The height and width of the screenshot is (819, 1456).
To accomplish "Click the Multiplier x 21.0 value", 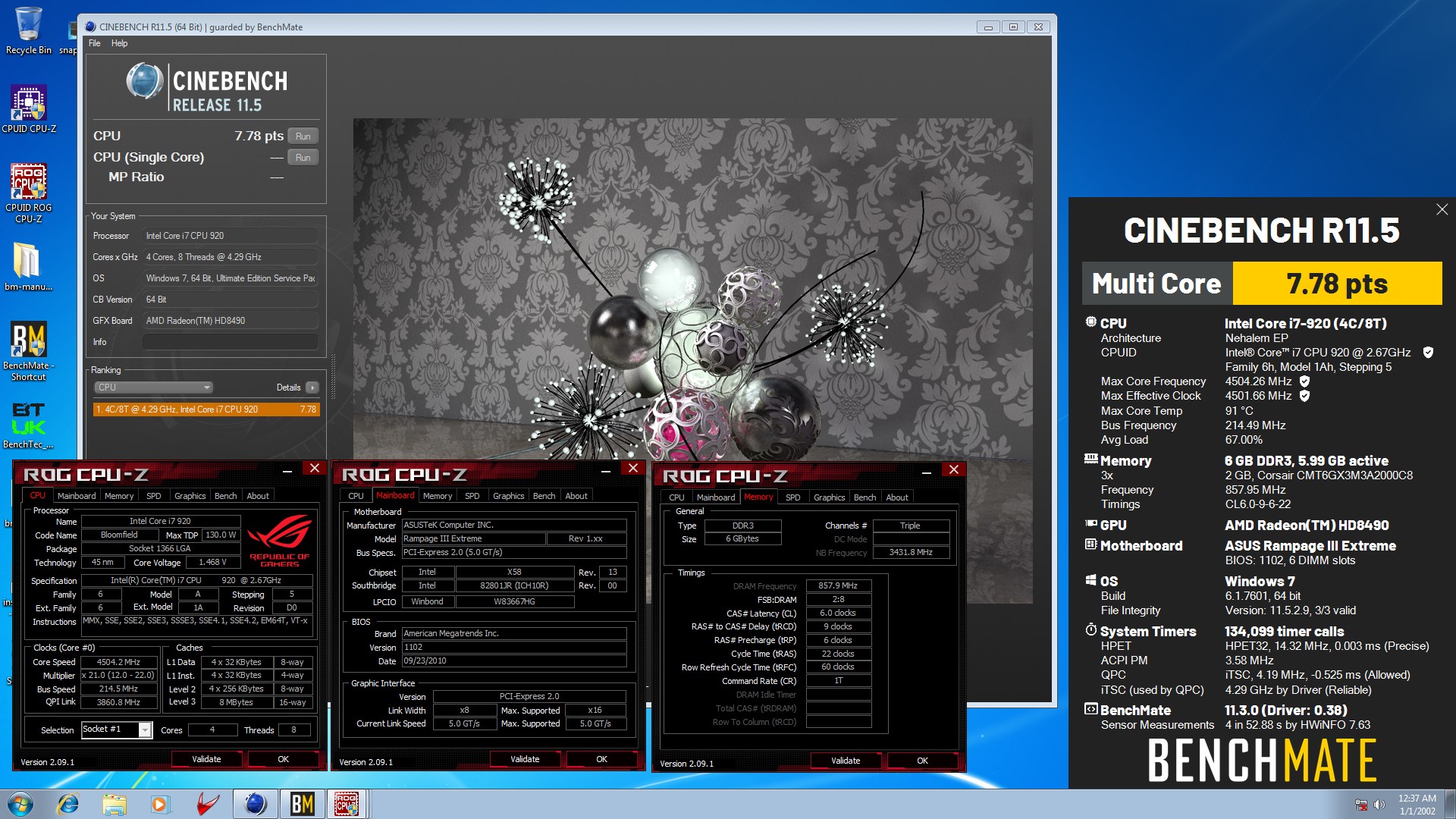I will 118,675.
